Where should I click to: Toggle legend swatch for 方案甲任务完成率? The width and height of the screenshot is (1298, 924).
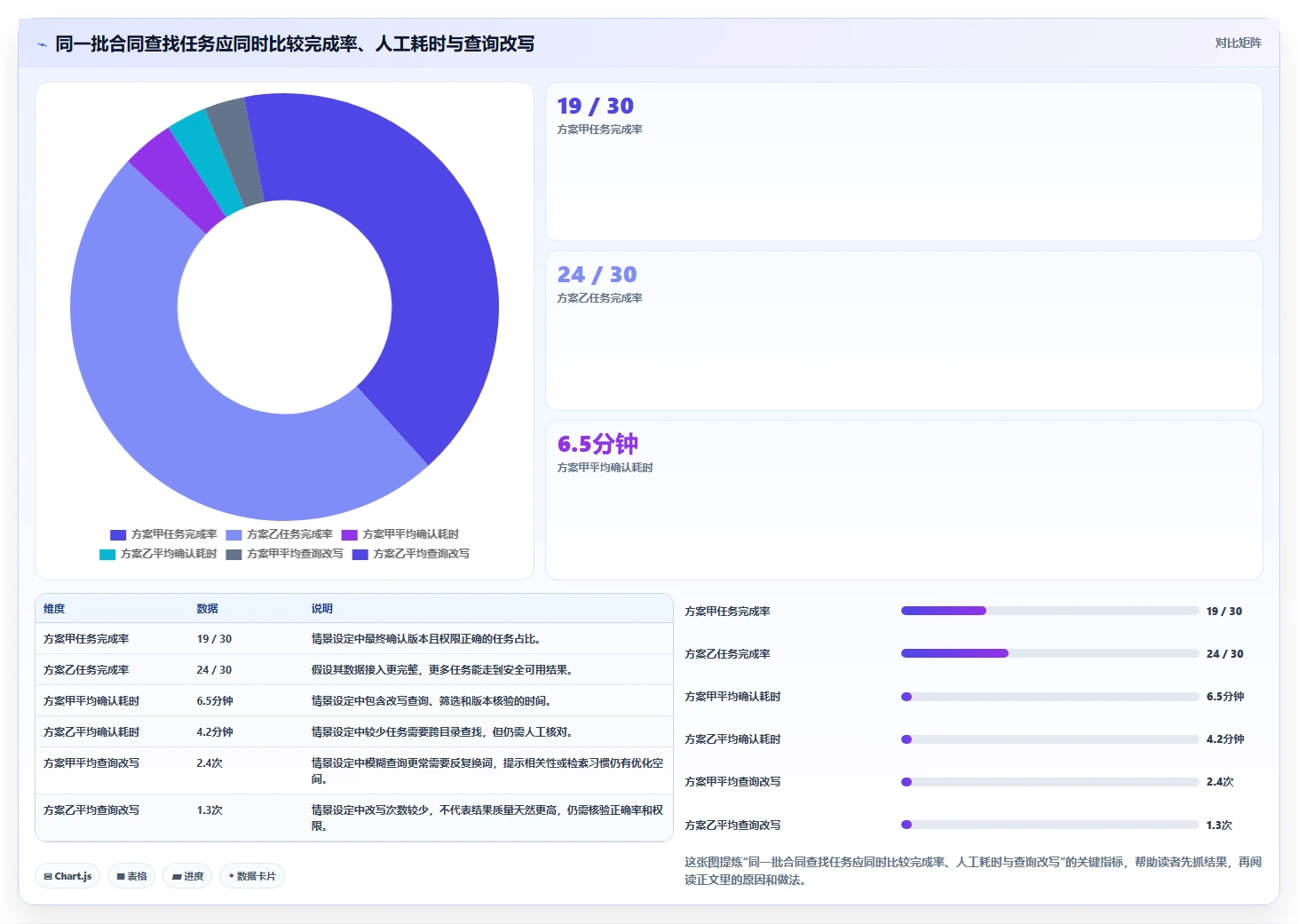point(118,534)
